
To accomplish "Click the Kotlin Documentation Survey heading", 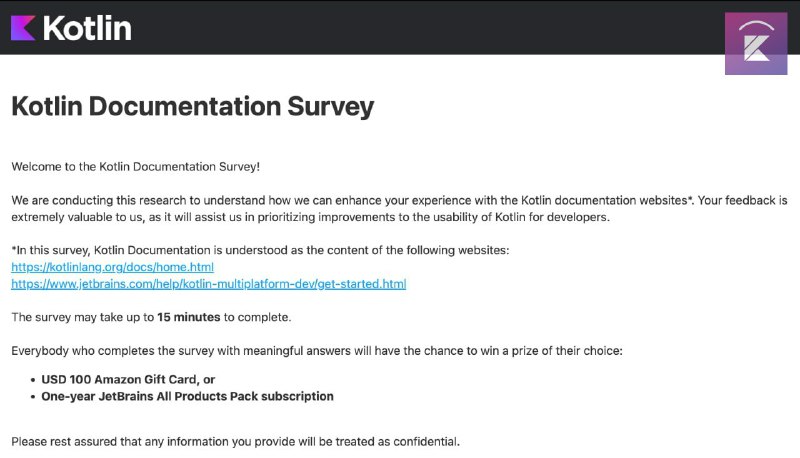I will pos(193,107).
